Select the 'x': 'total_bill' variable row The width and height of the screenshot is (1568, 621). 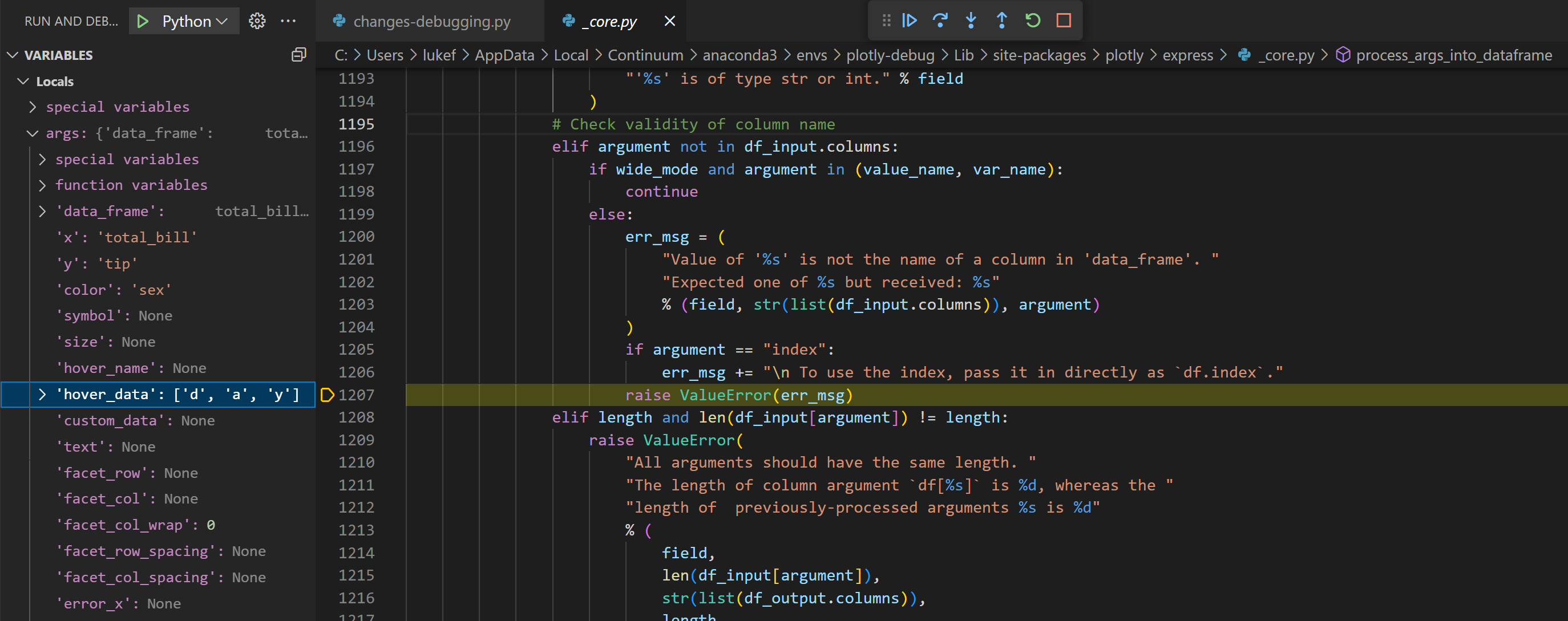pos(158,237)
